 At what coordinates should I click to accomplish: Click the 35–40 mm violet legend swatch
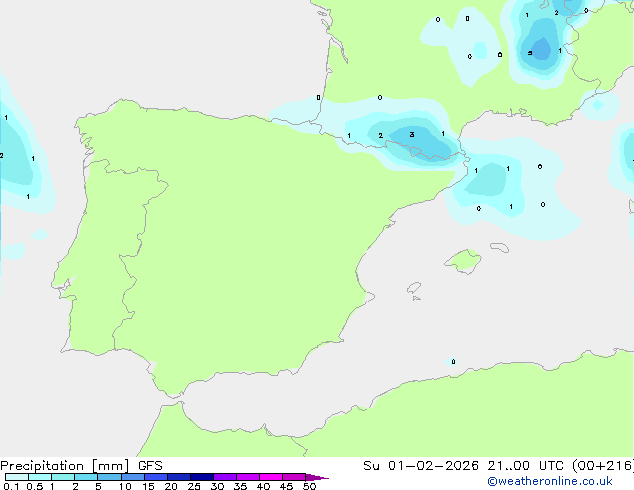tap(247, 477)
